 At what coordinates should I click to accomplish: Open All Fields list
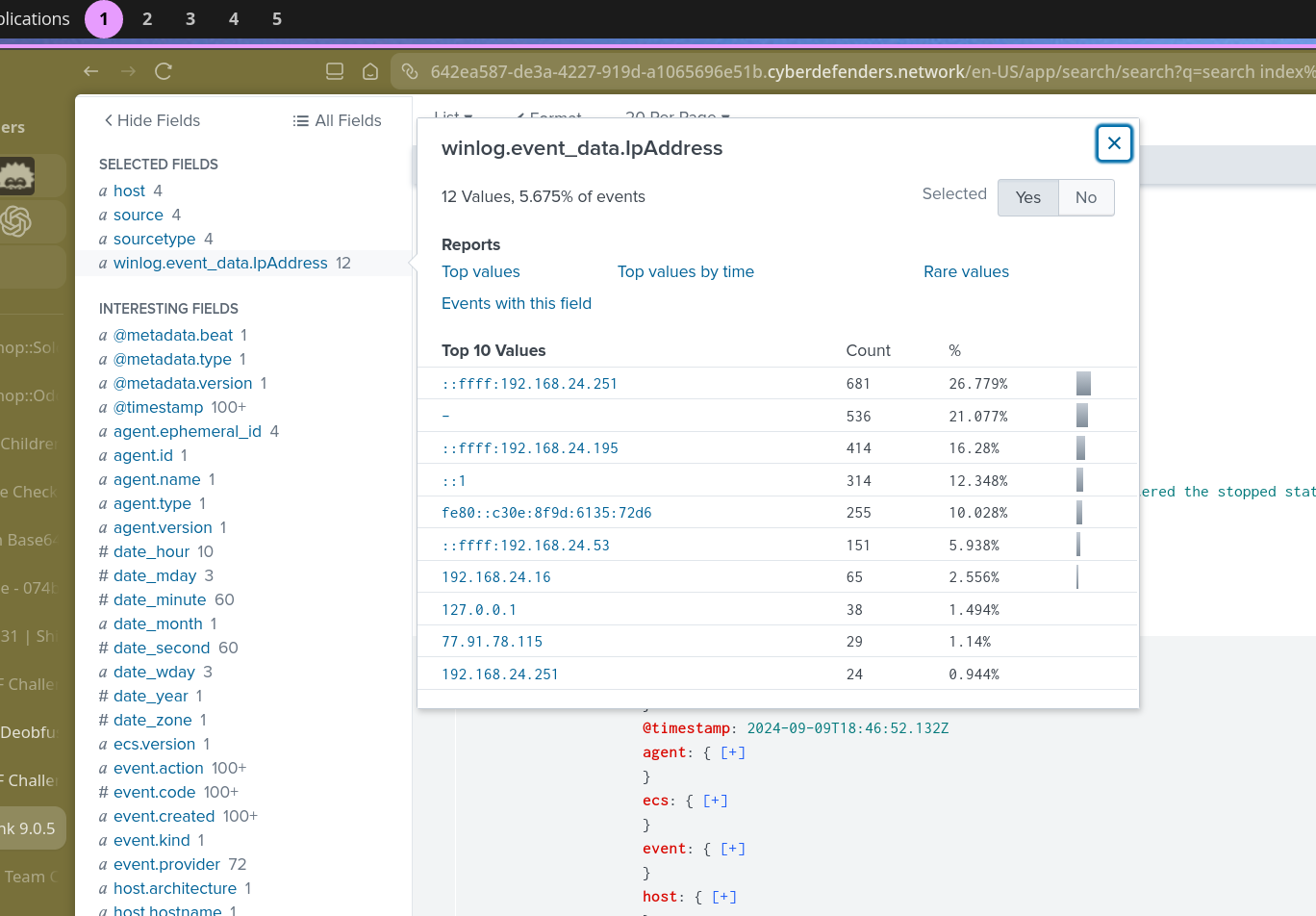[x=337, y=120]
